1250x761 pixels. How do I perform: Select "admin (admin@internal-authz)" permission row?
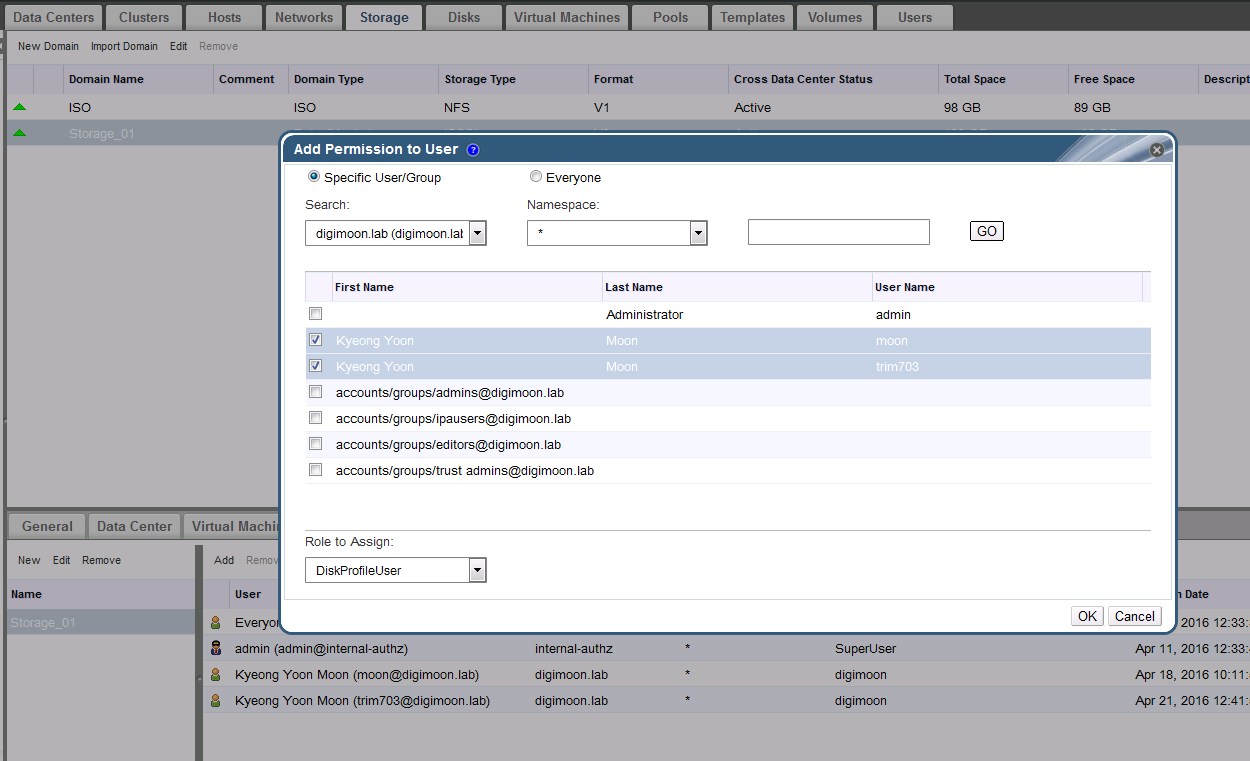tap(727, 648)
